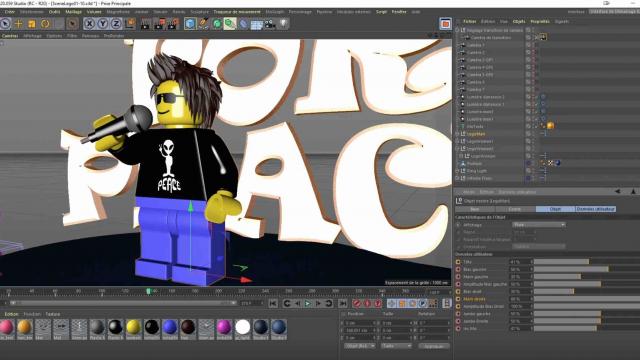Render to Picture Viewer icon

click(x=160, y=24)
